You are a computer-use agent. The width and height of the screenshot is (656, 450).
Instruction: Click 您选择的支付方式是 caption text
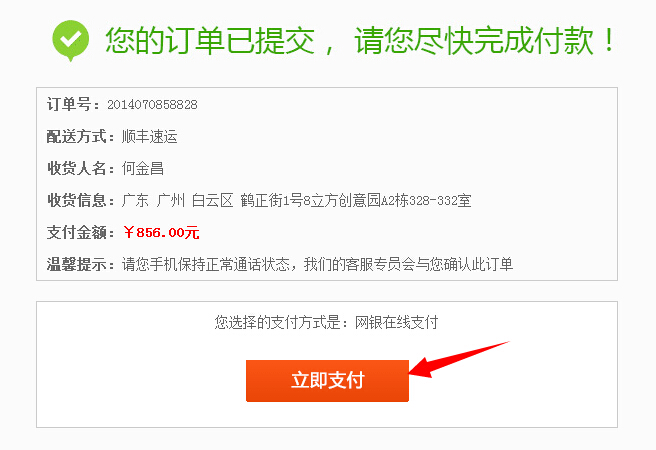tap(281, 322)
